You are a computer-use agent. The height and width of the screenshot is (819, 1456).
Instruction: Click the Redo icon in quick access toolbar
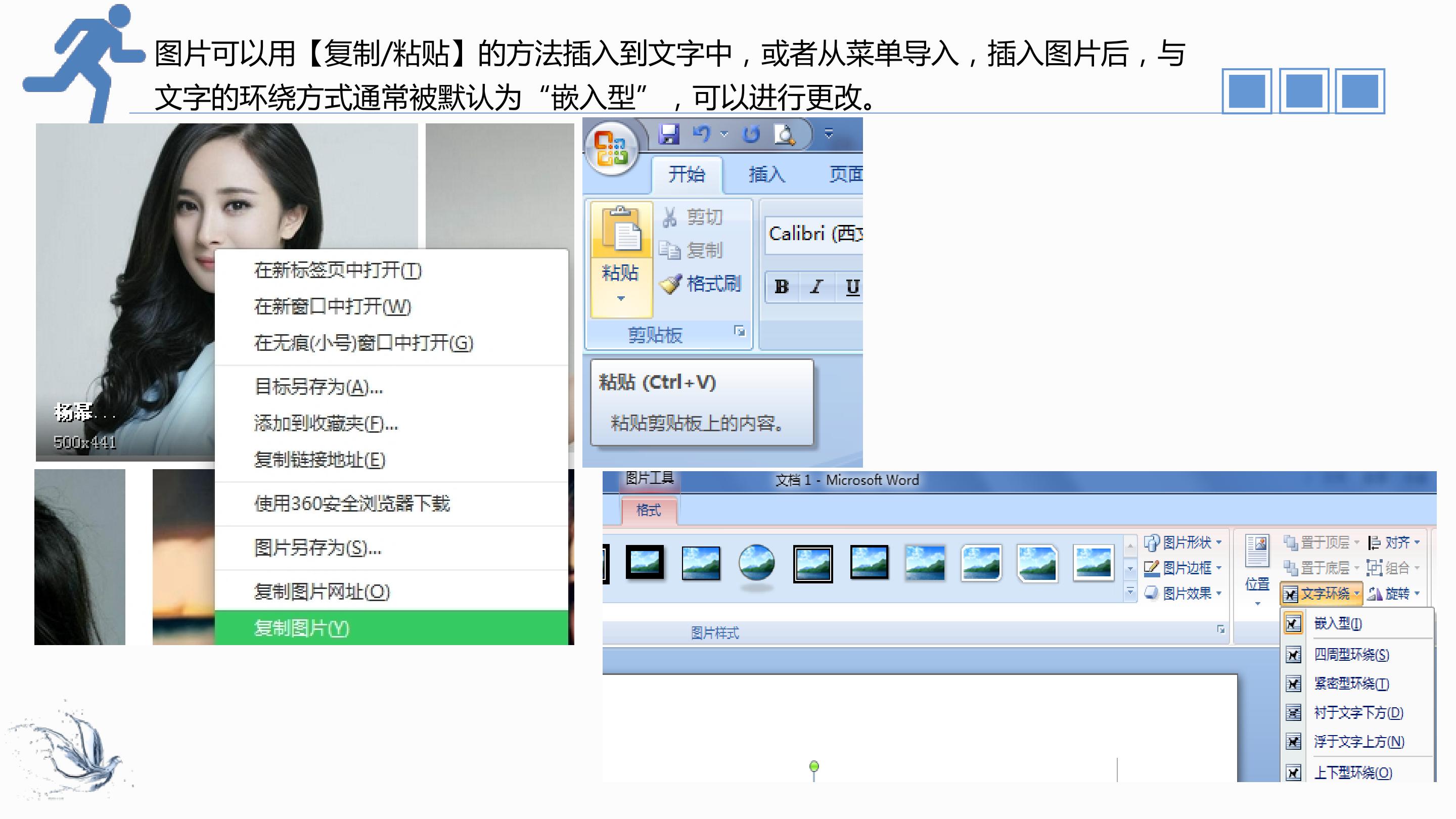pyautogui.click(x=751, y=134)
